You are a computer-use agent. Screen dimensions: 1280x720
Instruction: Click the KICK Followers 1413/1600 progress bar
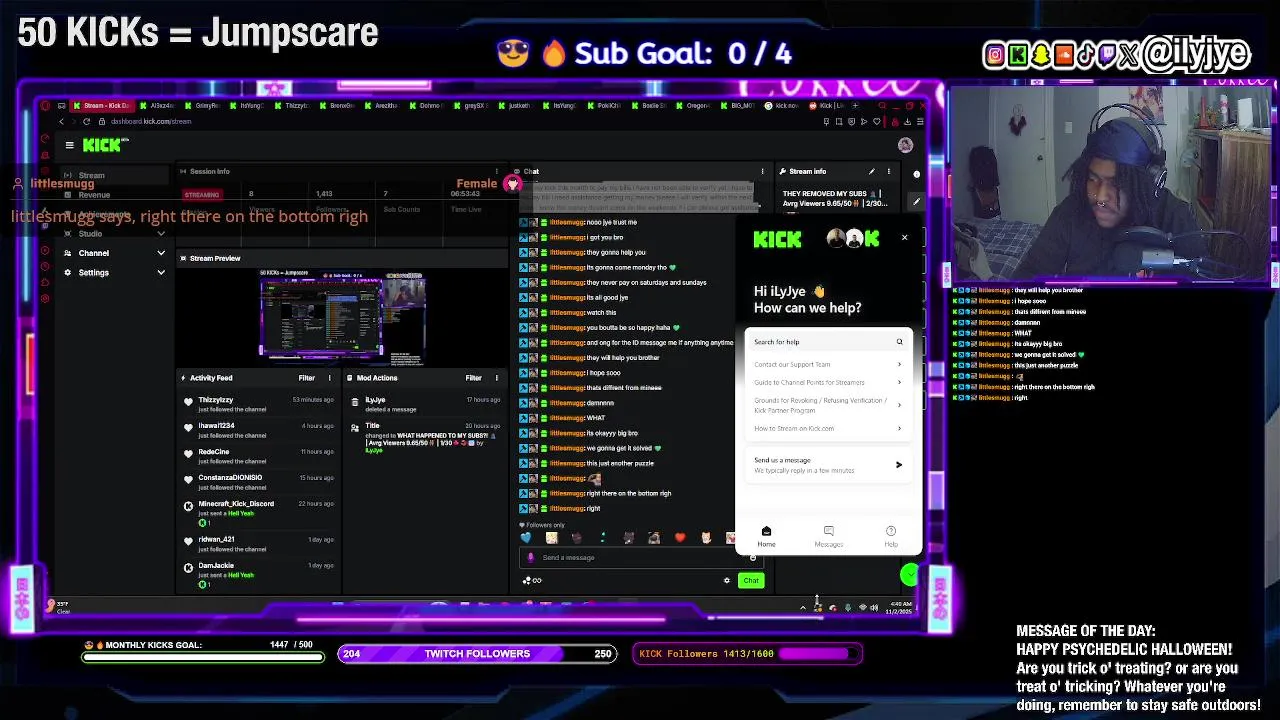747,654
